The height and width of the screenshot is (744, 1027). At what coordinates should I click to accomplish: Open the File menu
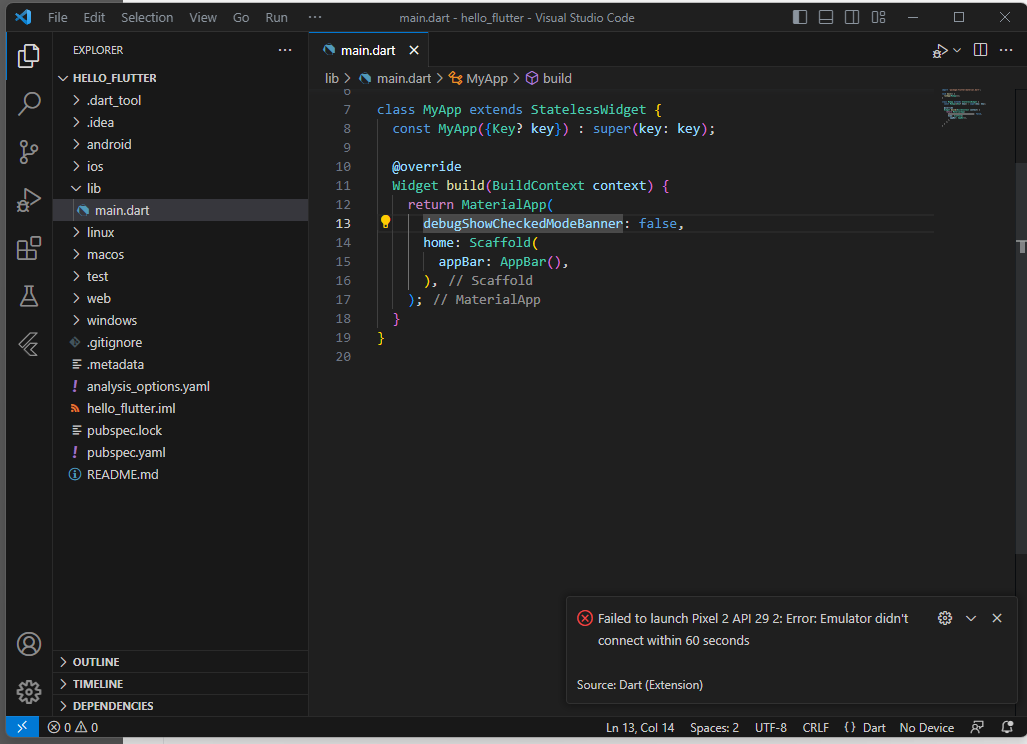[58, 17]
